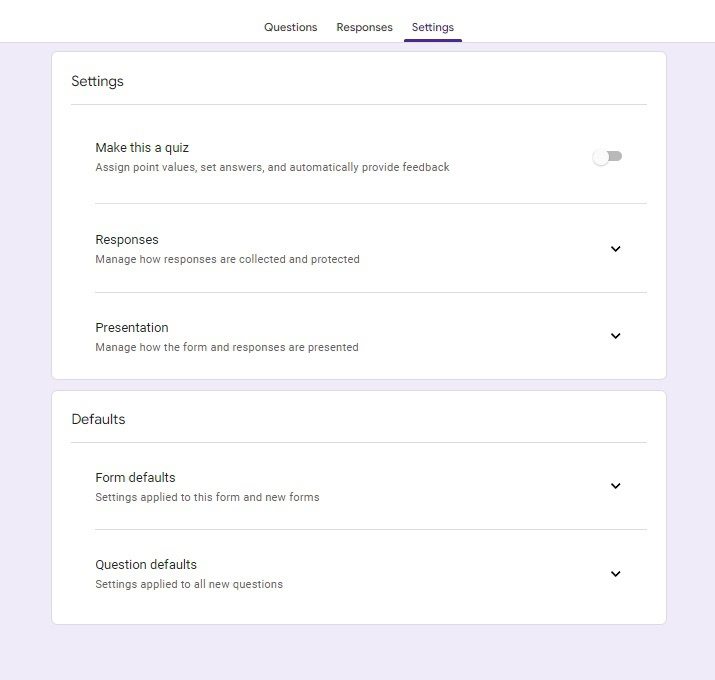Expand the Presentation section chevron
Screen dimensions: 715x680
click(x=615, y=336)
